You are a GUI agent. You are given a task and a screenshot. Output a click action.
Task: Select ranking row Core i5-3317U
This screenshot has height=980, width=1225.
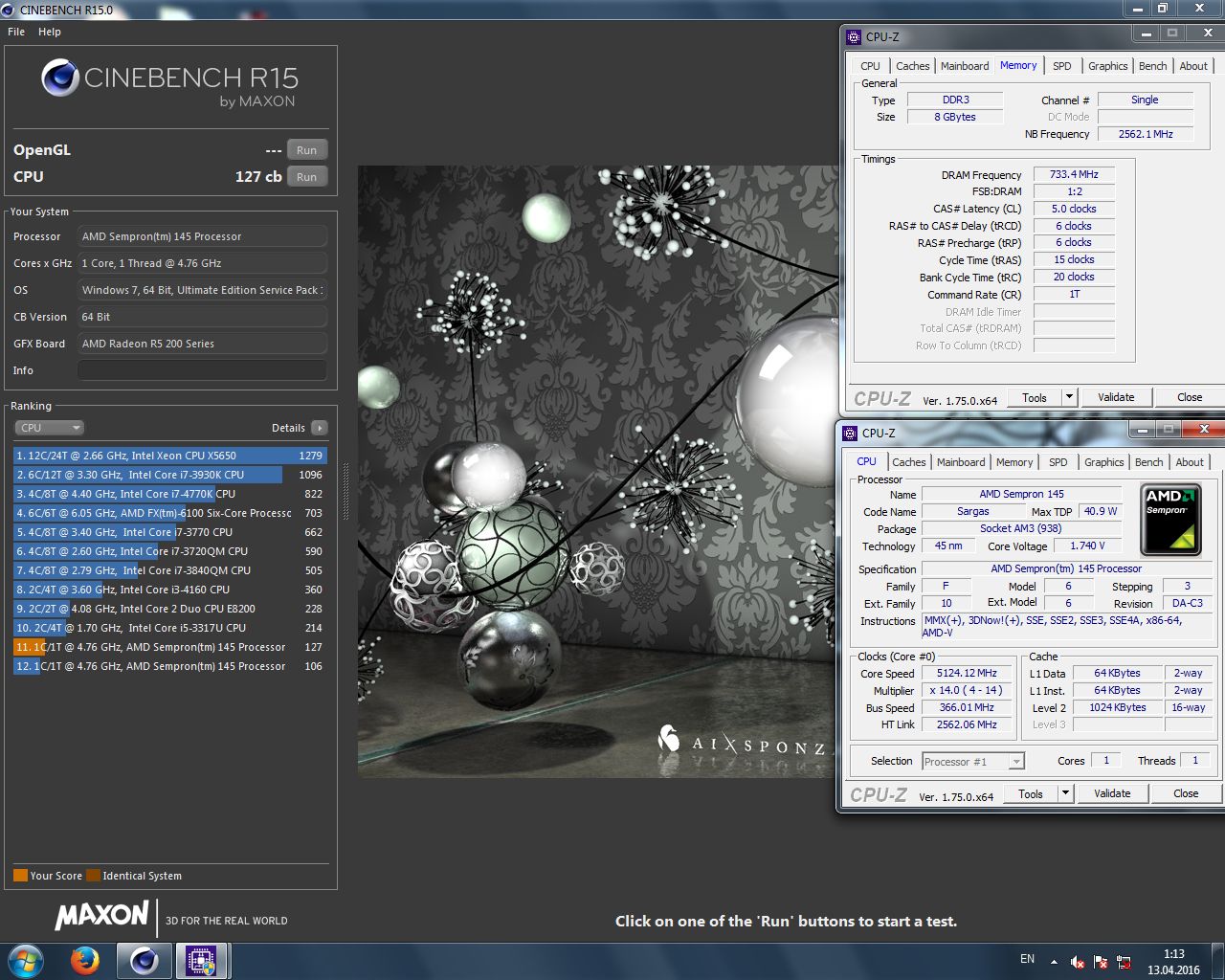click(x=170, y=628)
